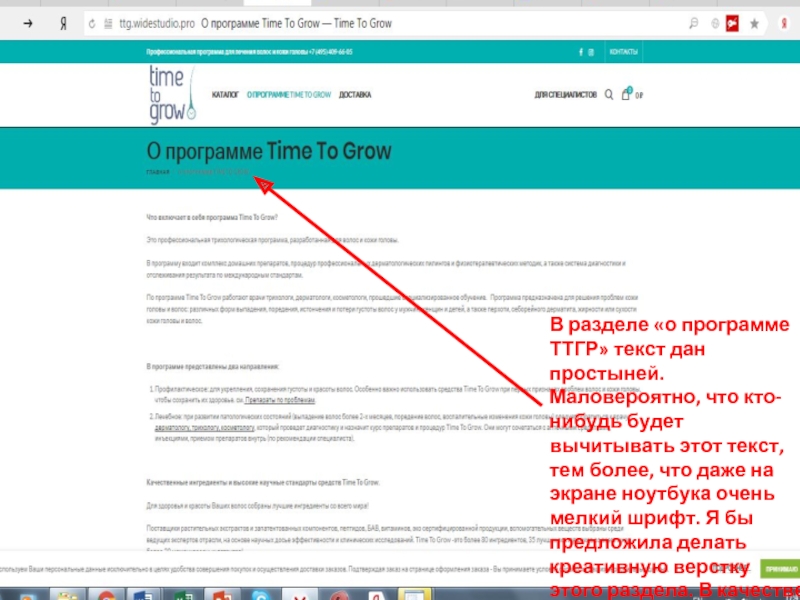The height and width of the screenshot is (600, 800).
Task: Click the forward arrow navigation button
Action: click(x=28, y=23)
